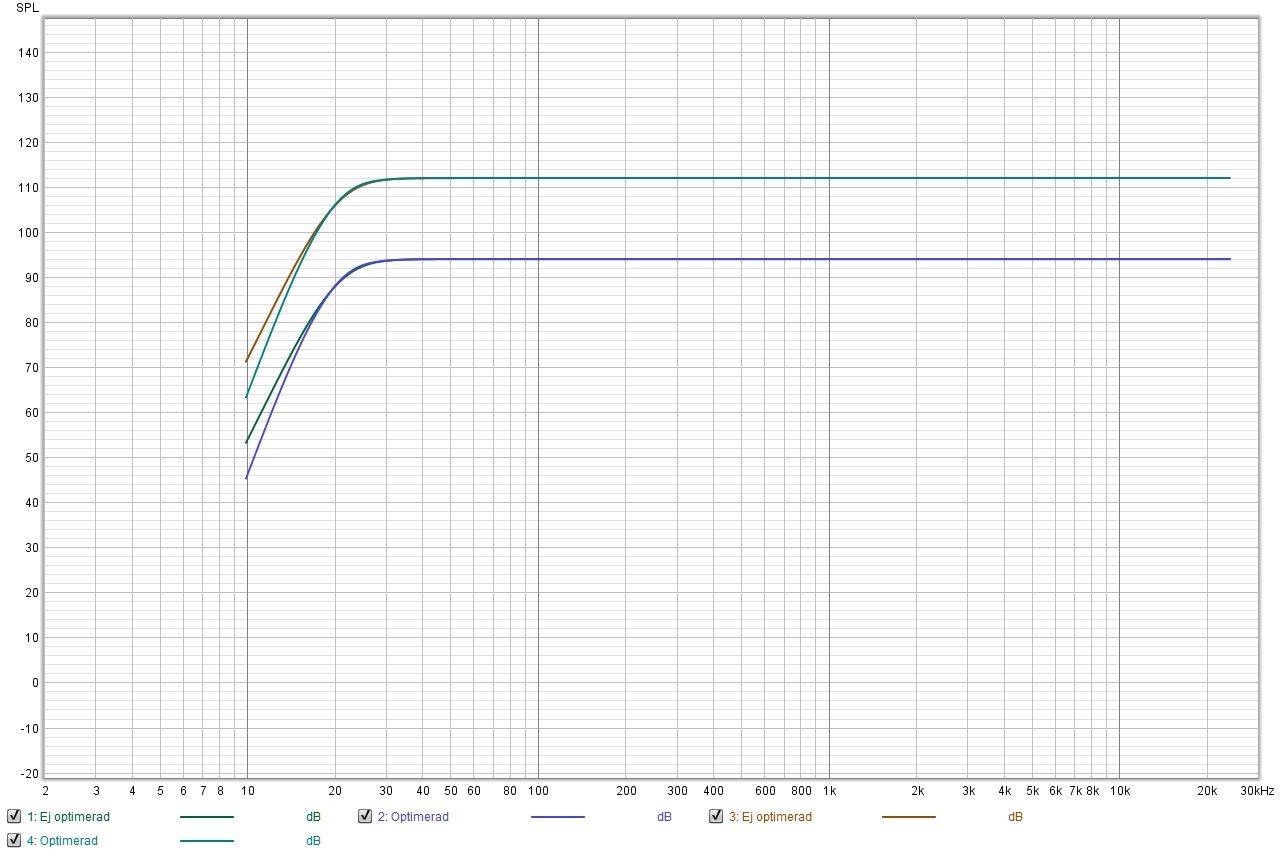Click the 1k label on frequency axis

[x=829, y=791]
